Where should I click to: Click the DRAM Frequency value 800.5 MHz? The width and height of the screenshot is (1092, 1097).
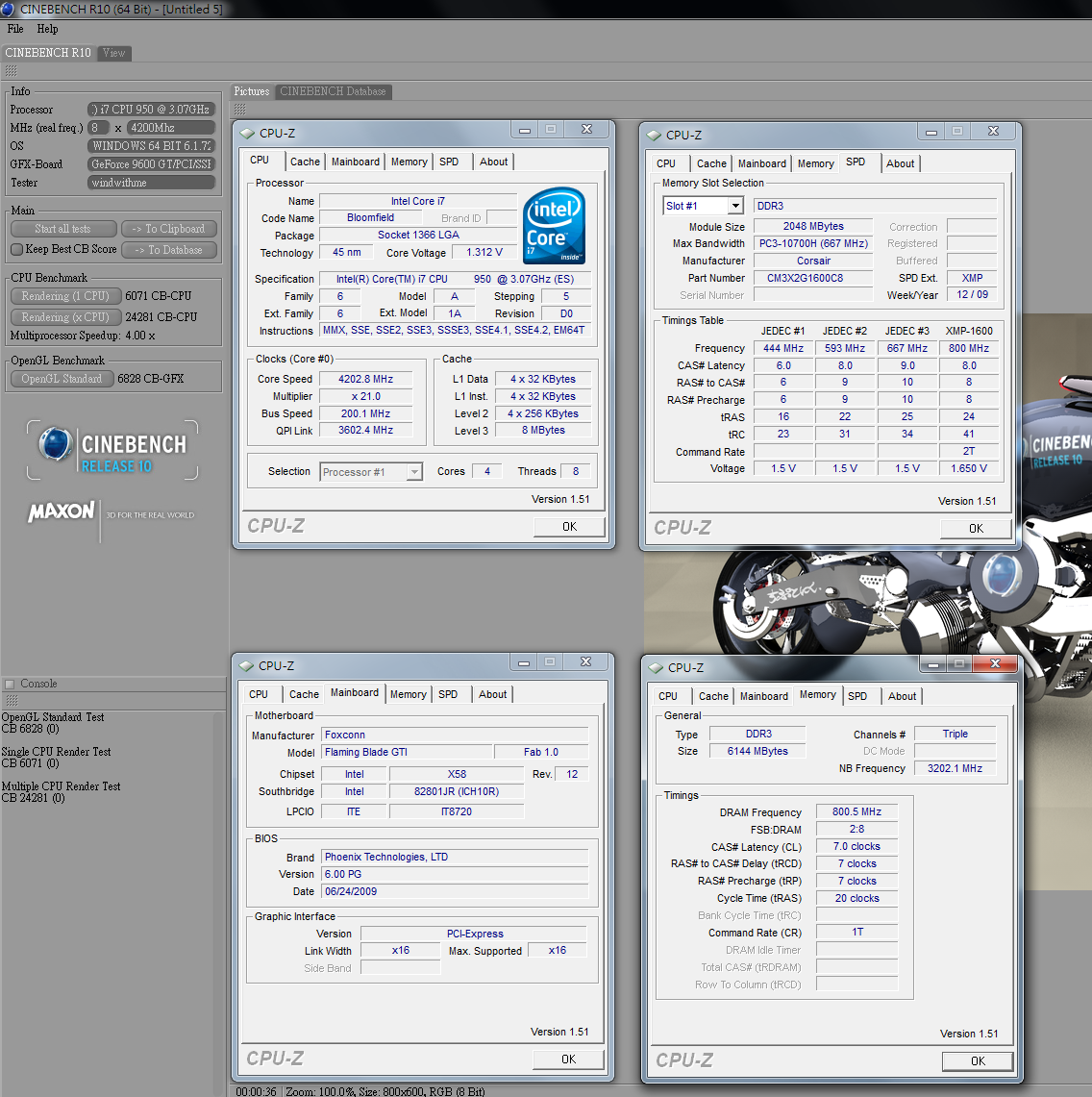[856, 811]
